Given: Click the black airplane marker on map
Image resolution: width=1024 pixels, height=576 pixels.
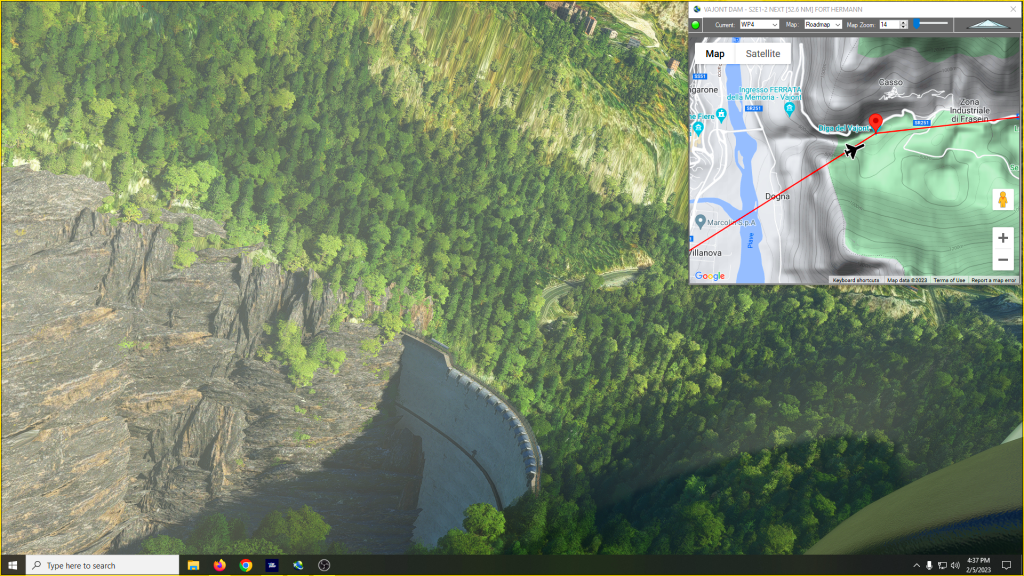Looking at the screenshot, I should pos(853,151).
